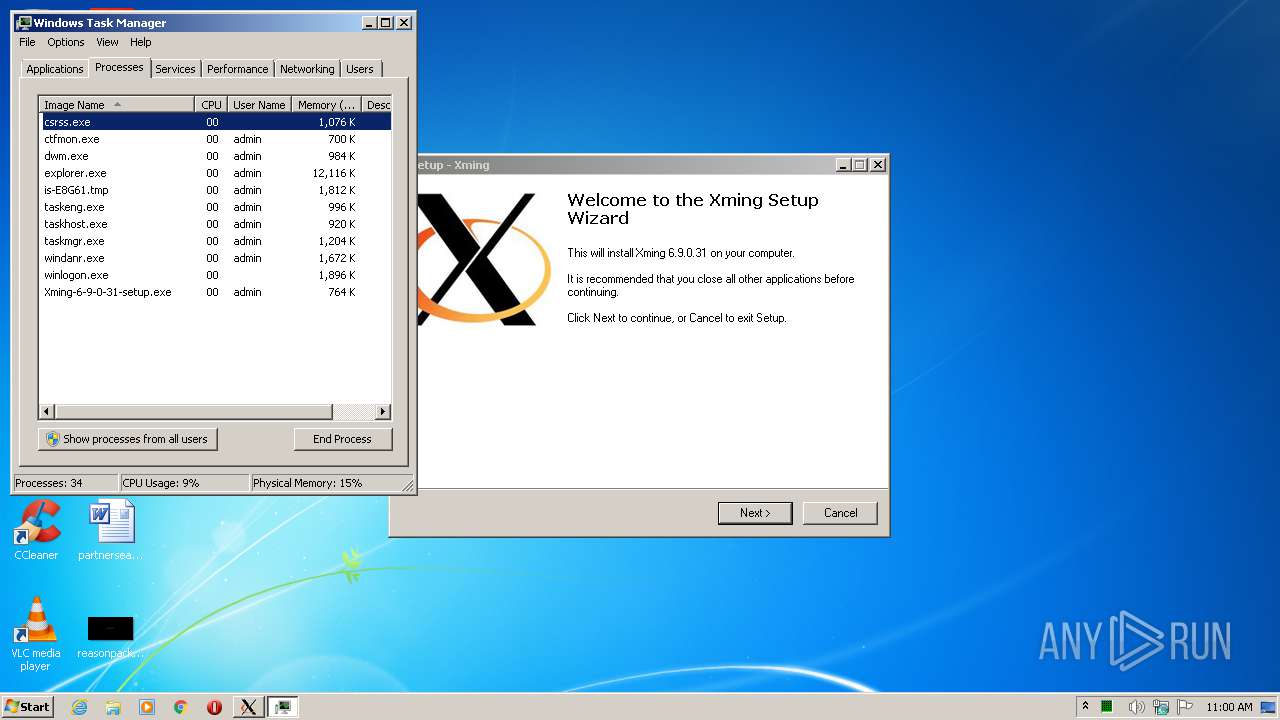Switch to Services tab
The width and height of the screenshot is (1280, 720).
point(175,69)
